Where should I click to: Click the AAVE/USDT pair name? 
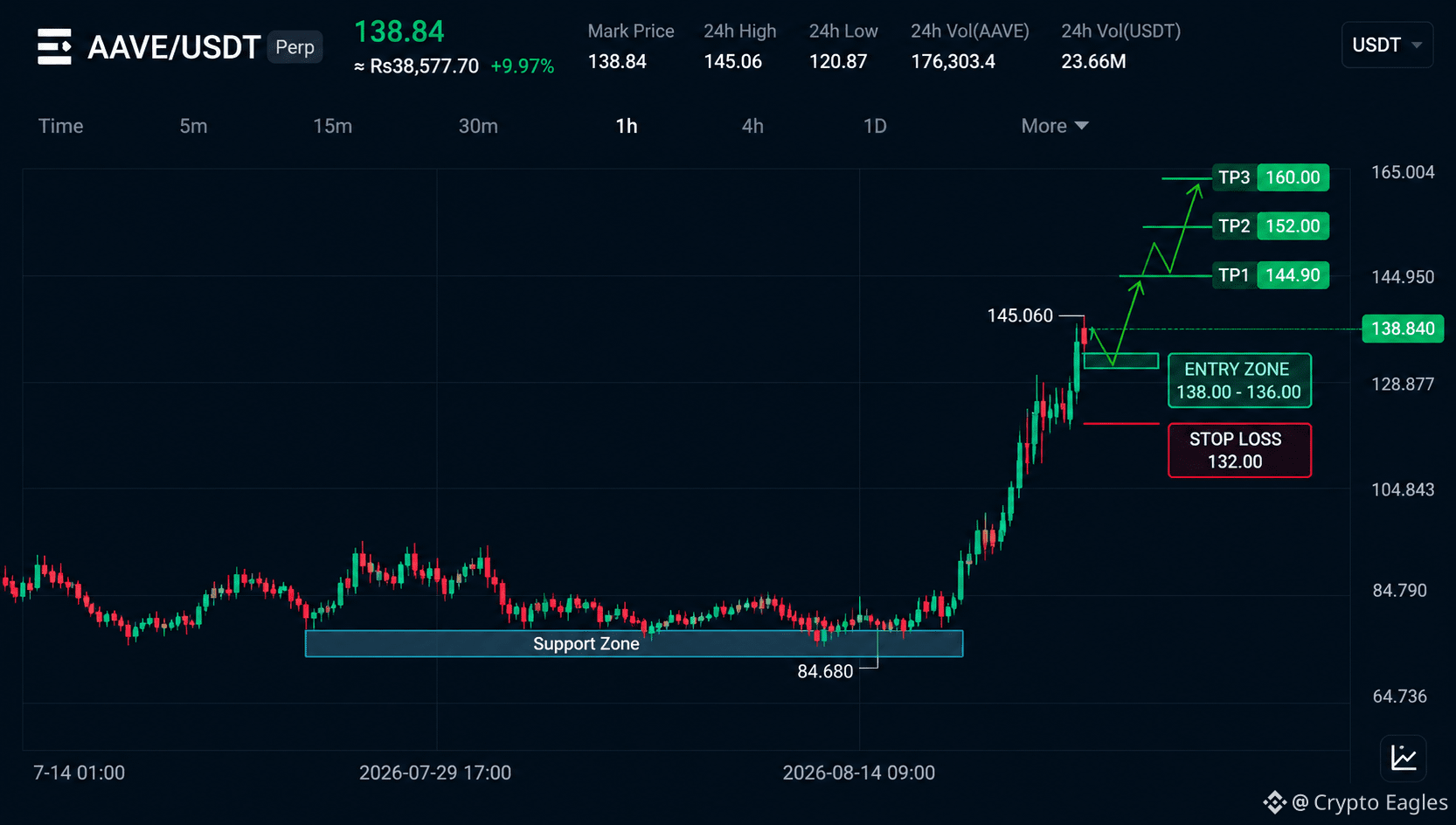click(x=174, y=47)
